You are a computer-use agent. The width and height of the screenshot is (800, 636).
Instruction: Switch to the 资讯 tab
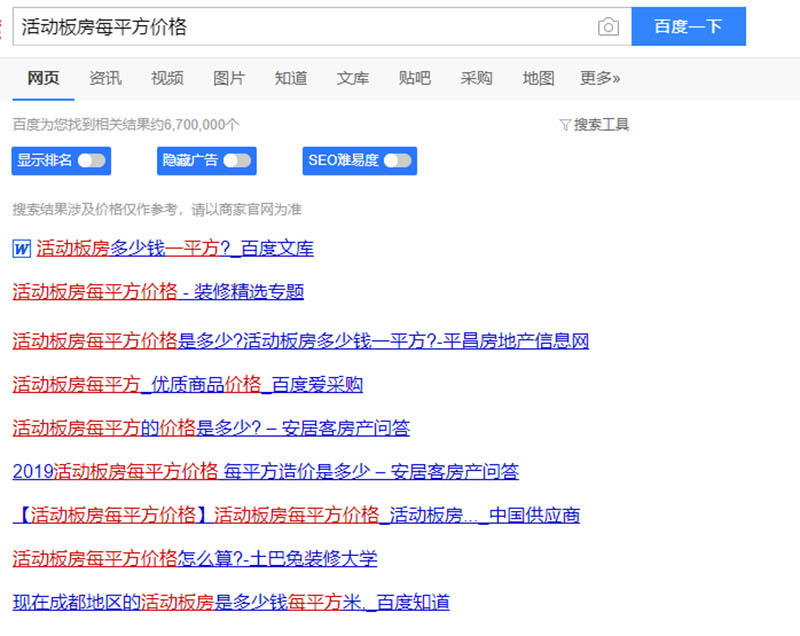(x=105, y=78)
